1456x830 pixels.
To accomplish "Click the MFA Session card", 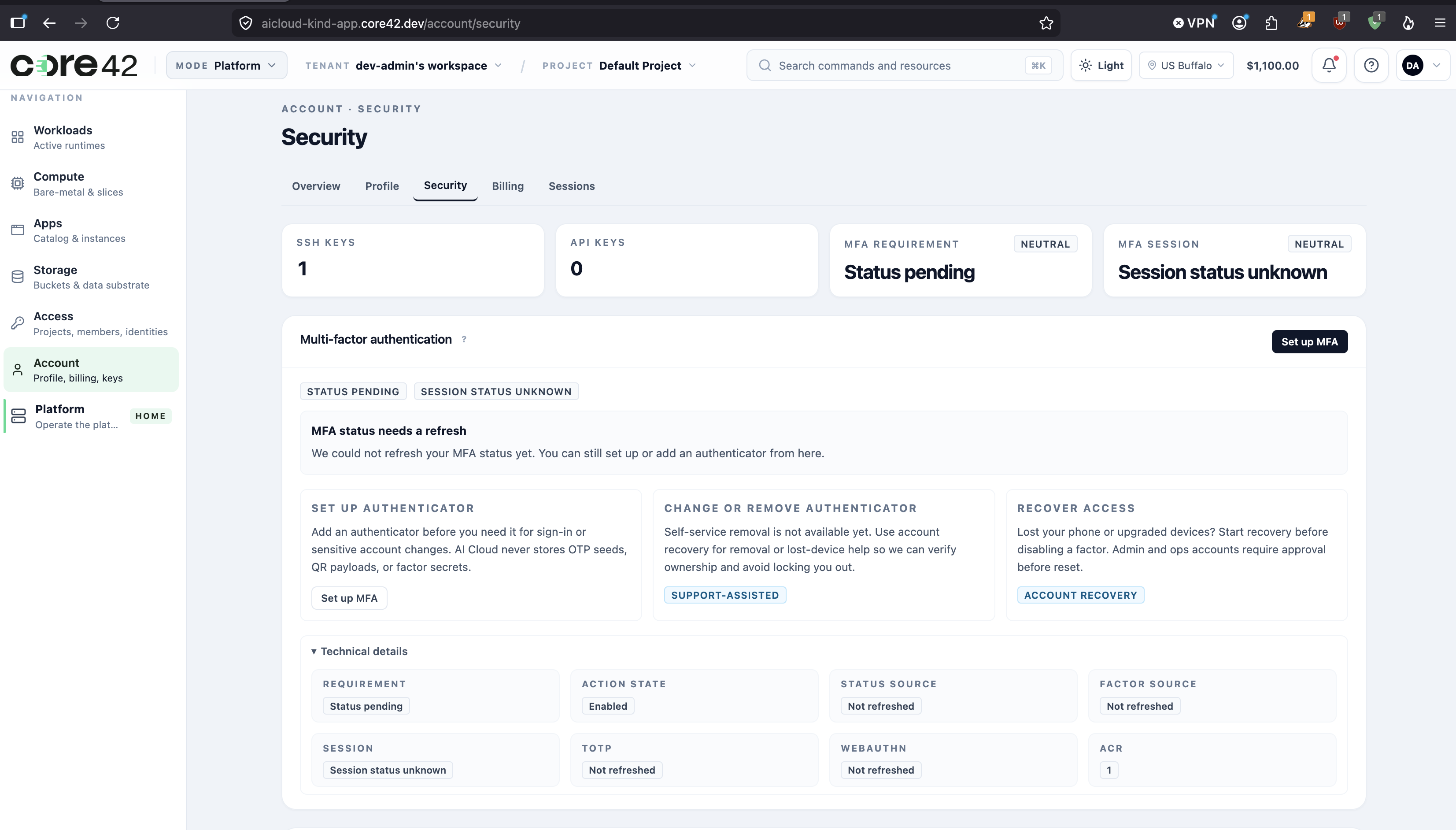I will 1234,260.
